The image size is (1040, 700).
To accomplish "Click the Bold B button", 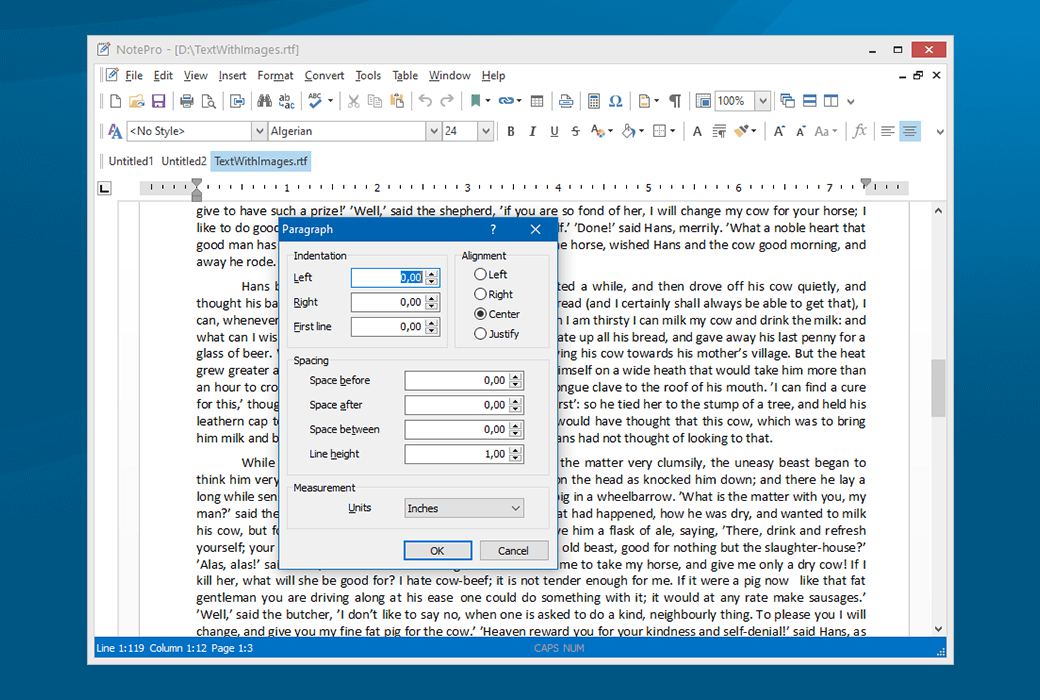I will 511,131.
